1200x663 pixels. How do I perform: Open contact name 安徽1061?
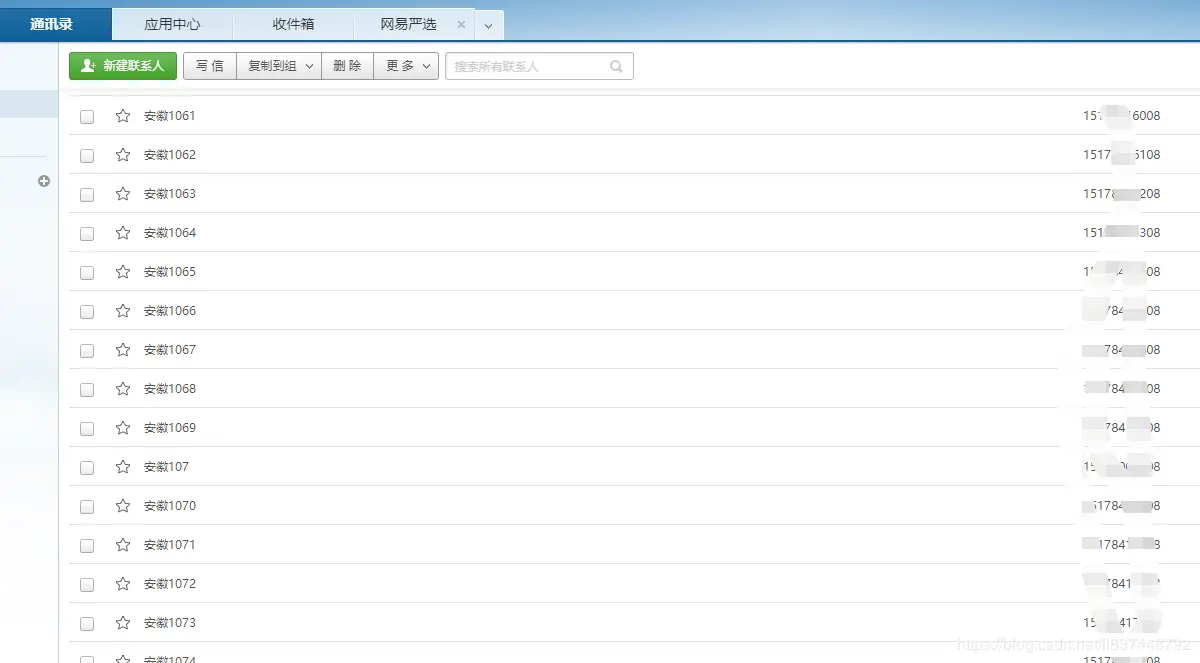click(170, 116)
